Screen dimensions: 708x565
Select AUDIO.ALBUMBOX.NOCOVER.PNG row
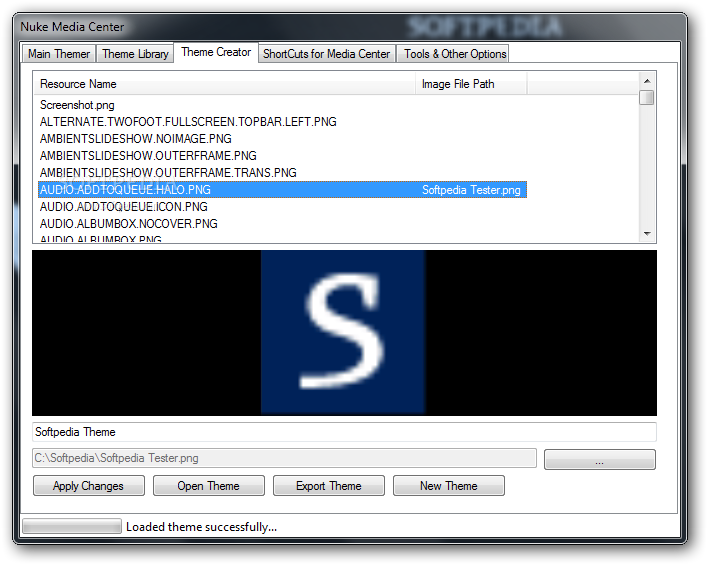coord(282,224)
